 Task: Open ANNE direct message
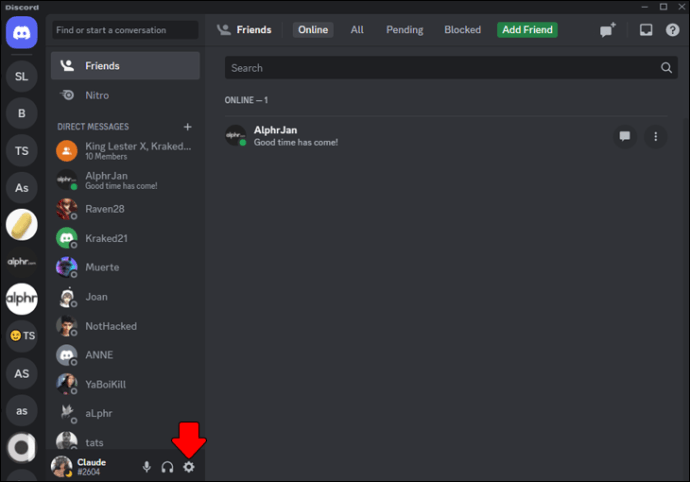point(125,355)
